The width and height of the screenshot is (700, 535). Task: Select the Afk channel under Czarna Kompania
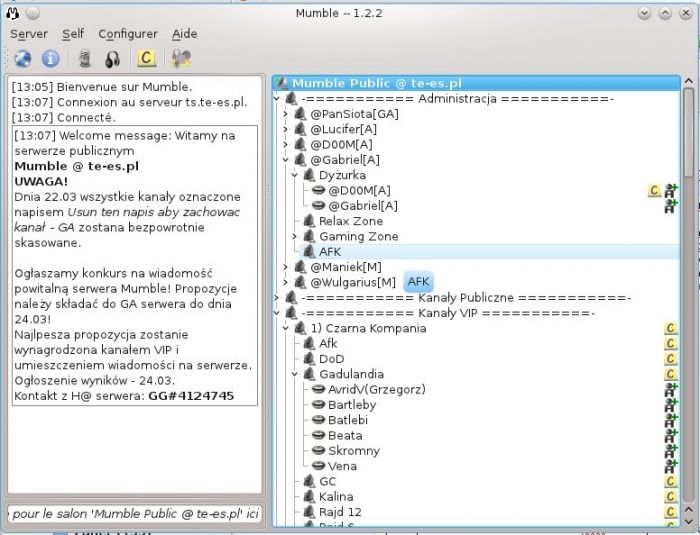pyautogui.click(x=328, y=343)
